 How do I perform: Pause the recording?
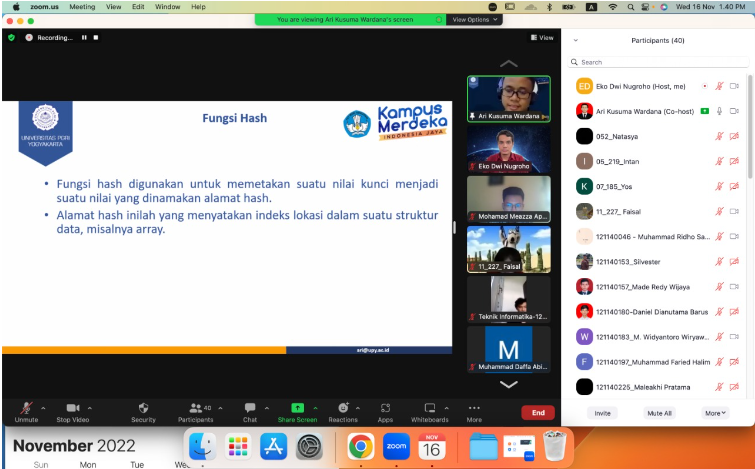click(x=84, y=38)
